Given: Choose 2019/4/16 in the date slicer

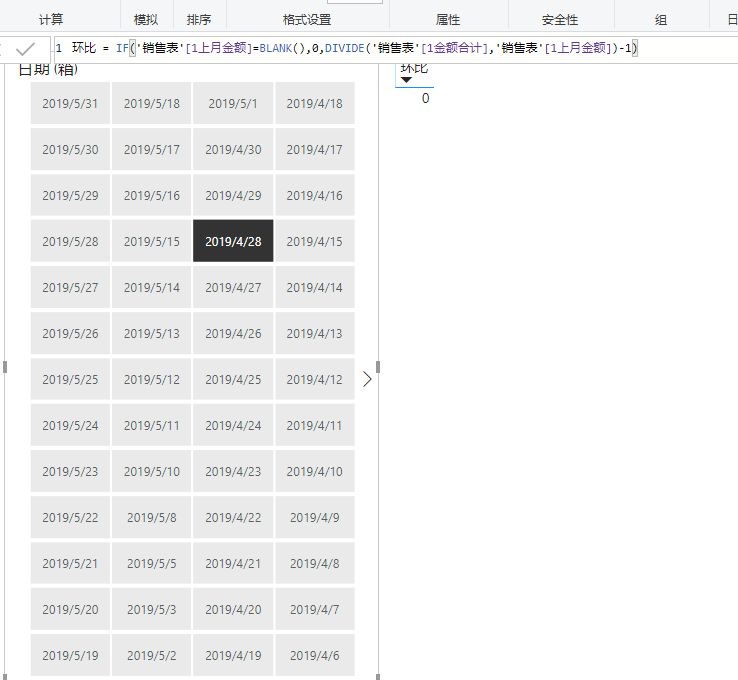Looking at the screenshot, I should [x=315, y=195].
